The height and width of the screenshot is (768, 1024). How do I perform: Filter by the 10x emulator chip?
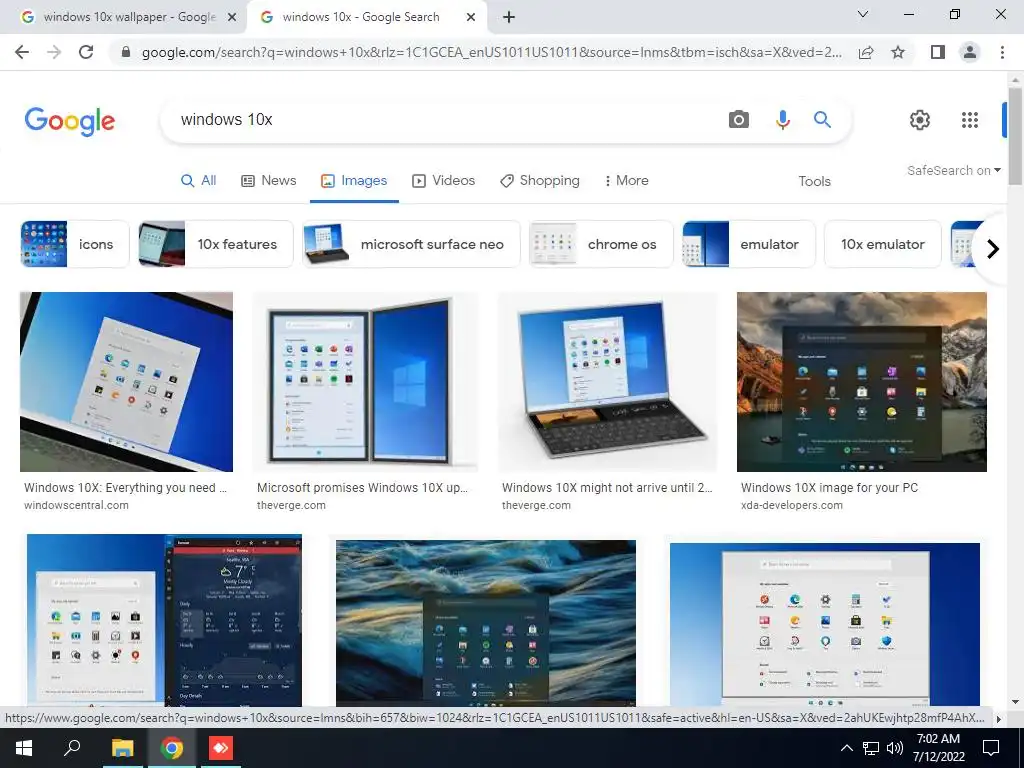tap(882, 244)
